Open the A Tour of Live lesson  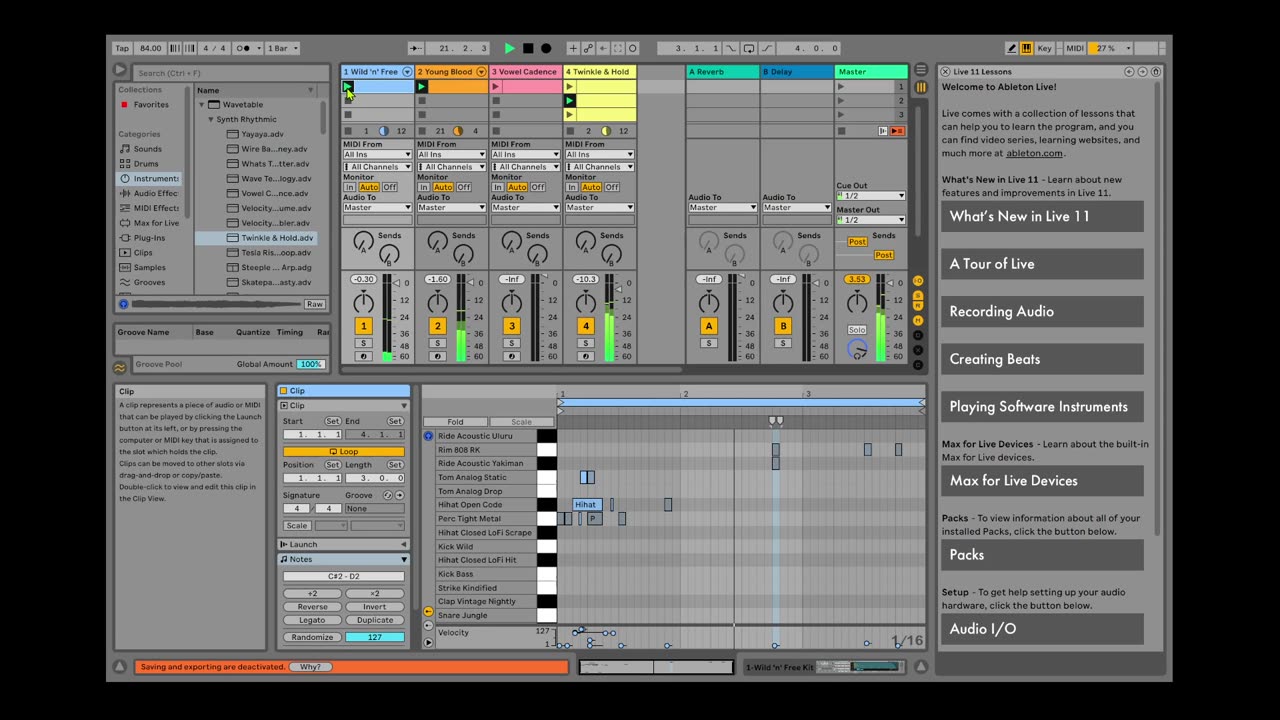[x=1042, y=264]
